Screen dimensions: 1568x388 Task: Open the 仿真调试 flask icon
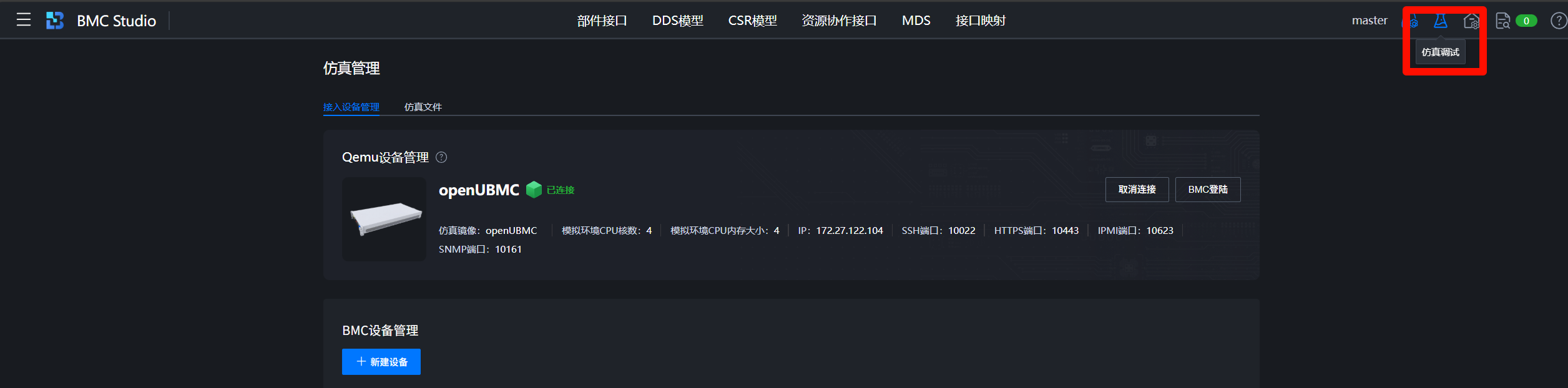[x=1440, y=21]
